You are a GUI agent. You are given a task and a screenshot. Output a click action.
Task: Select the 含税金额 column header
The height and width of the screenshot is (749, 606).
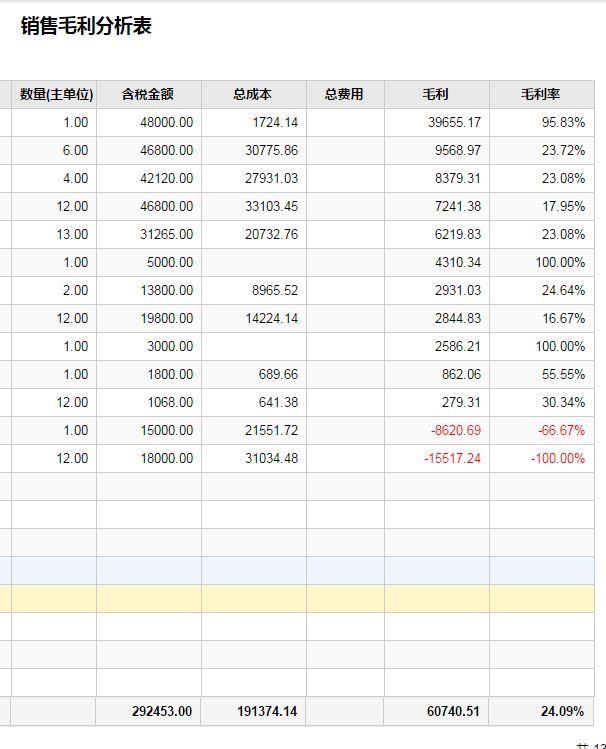coord(149,95)
